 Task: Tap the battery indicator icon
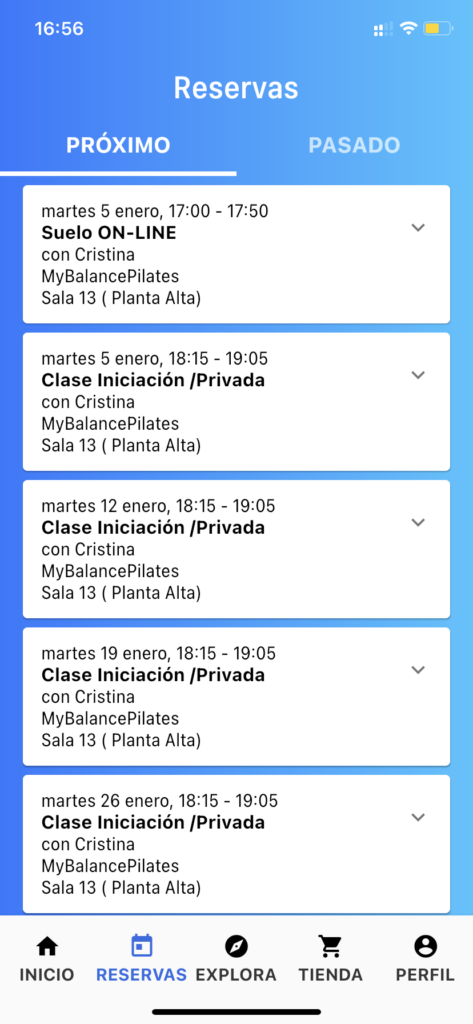pyautogui.click(x=437, y=29)
